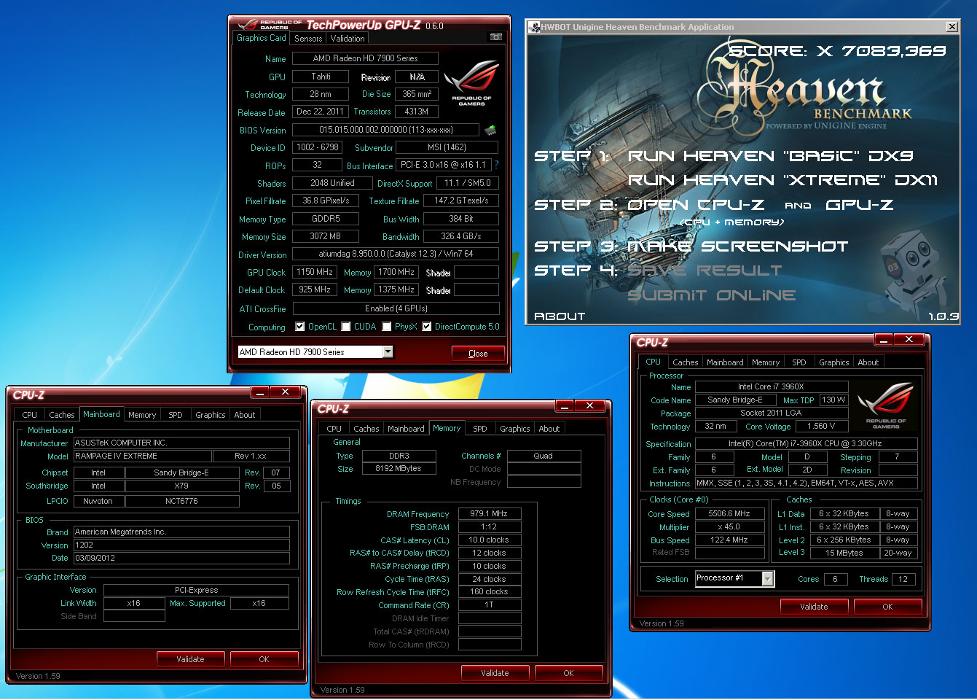Click GPU-Z screenshot camera icon
This screenshot has width=977, height=700.
[x=496, y=37]
